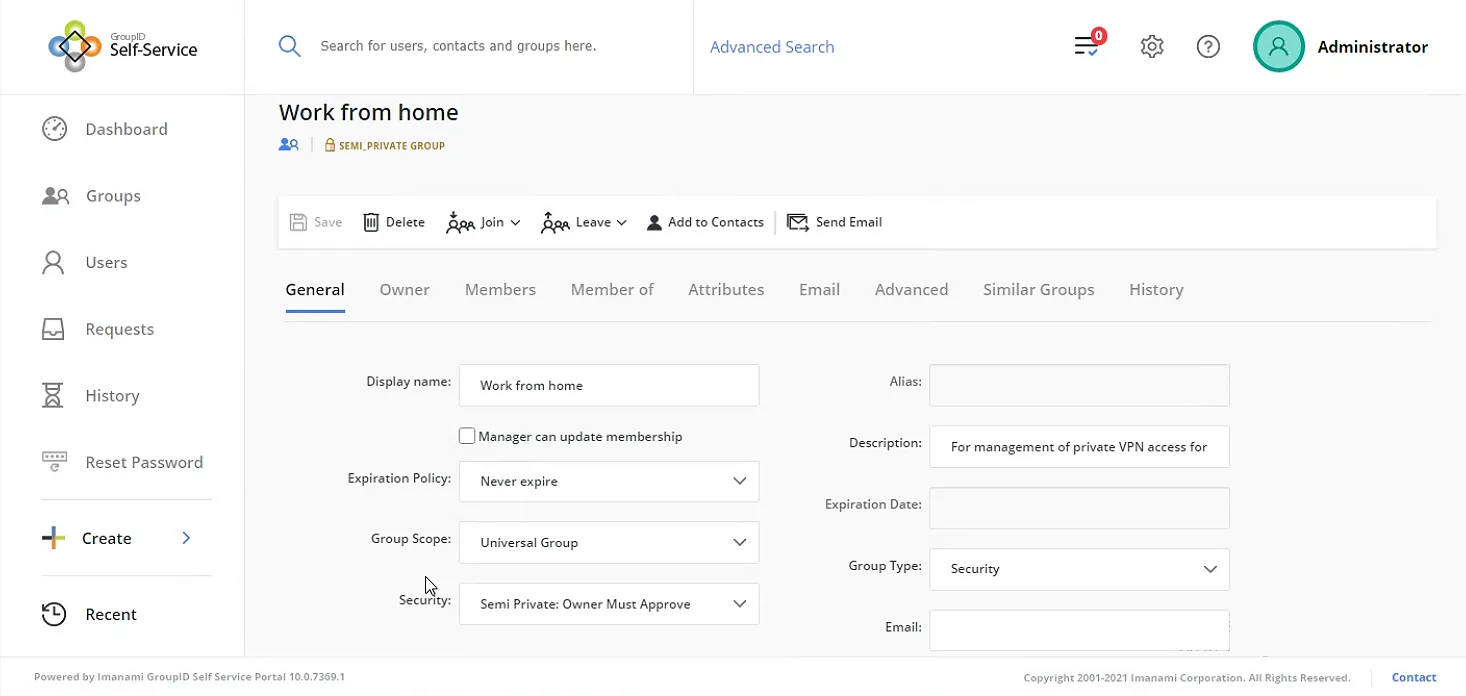Switch to the Attributes tab
Image resolution: width=1466 pixels, height=696 pixels.
[x=726, y=289]
